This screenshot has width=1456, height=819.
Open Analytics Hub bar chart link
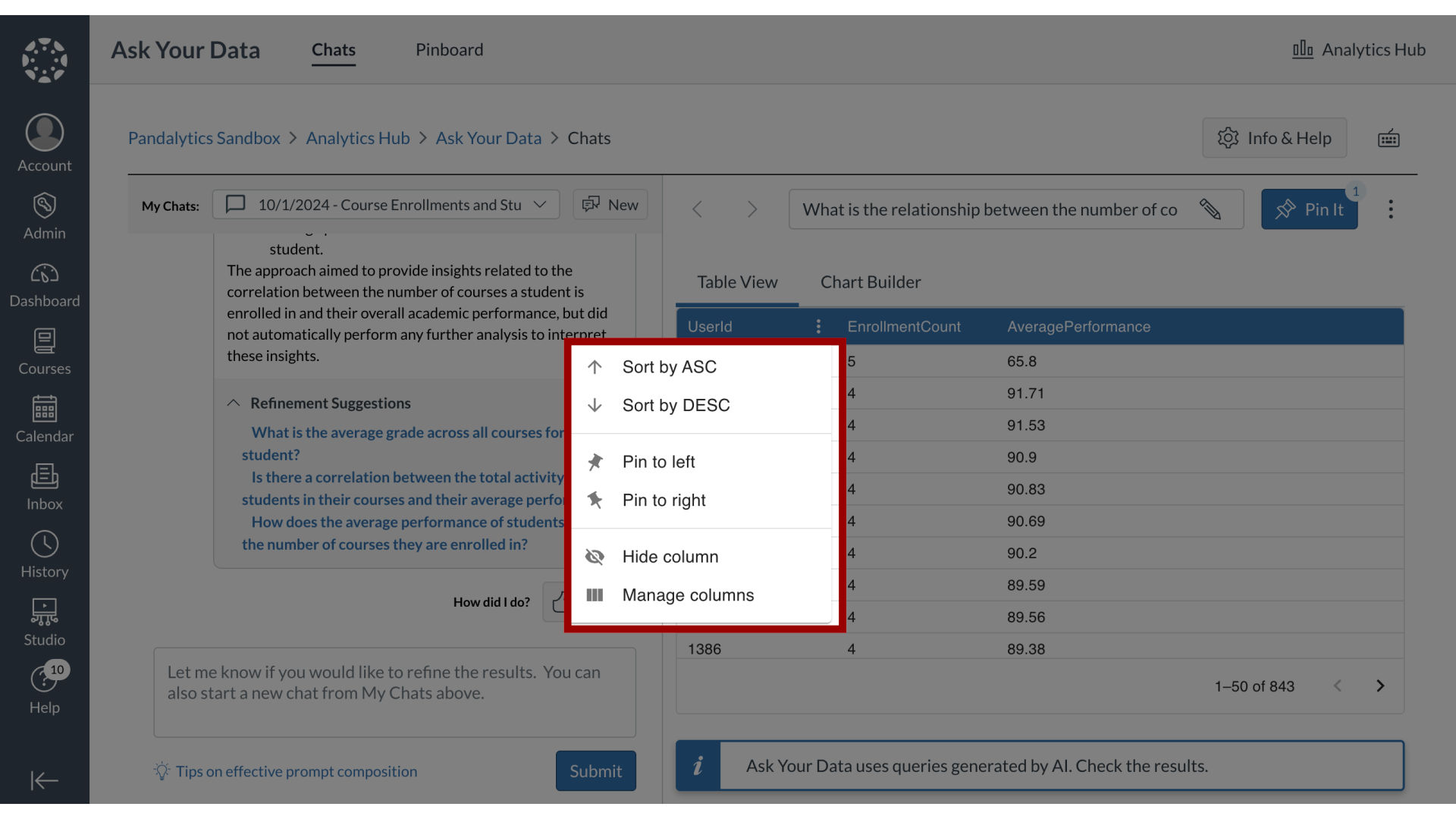point(1359,49)
